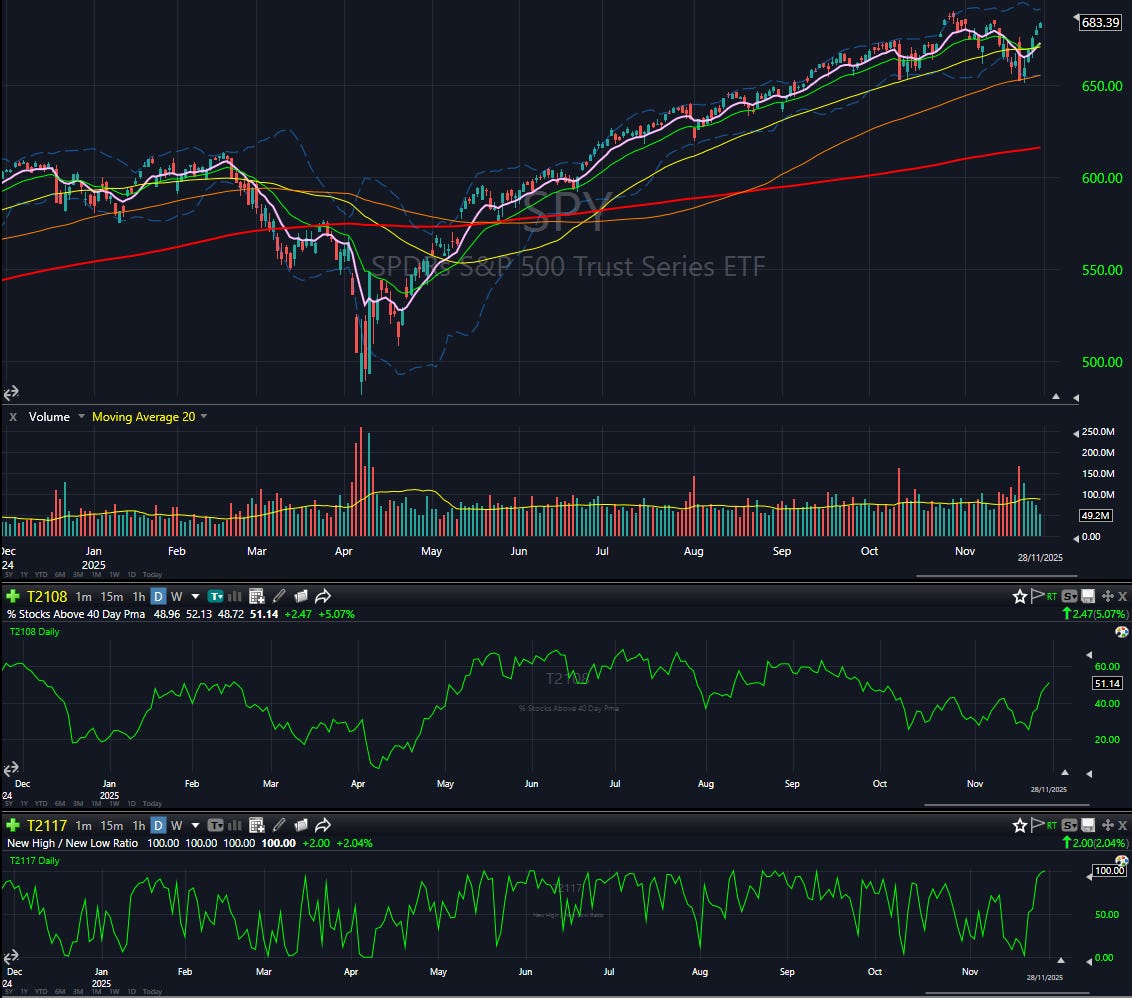The height and width of the screenshot is (998, 1132).
Task: Select 1h timeframe on T2108 panel
Action: click(139, 596)
